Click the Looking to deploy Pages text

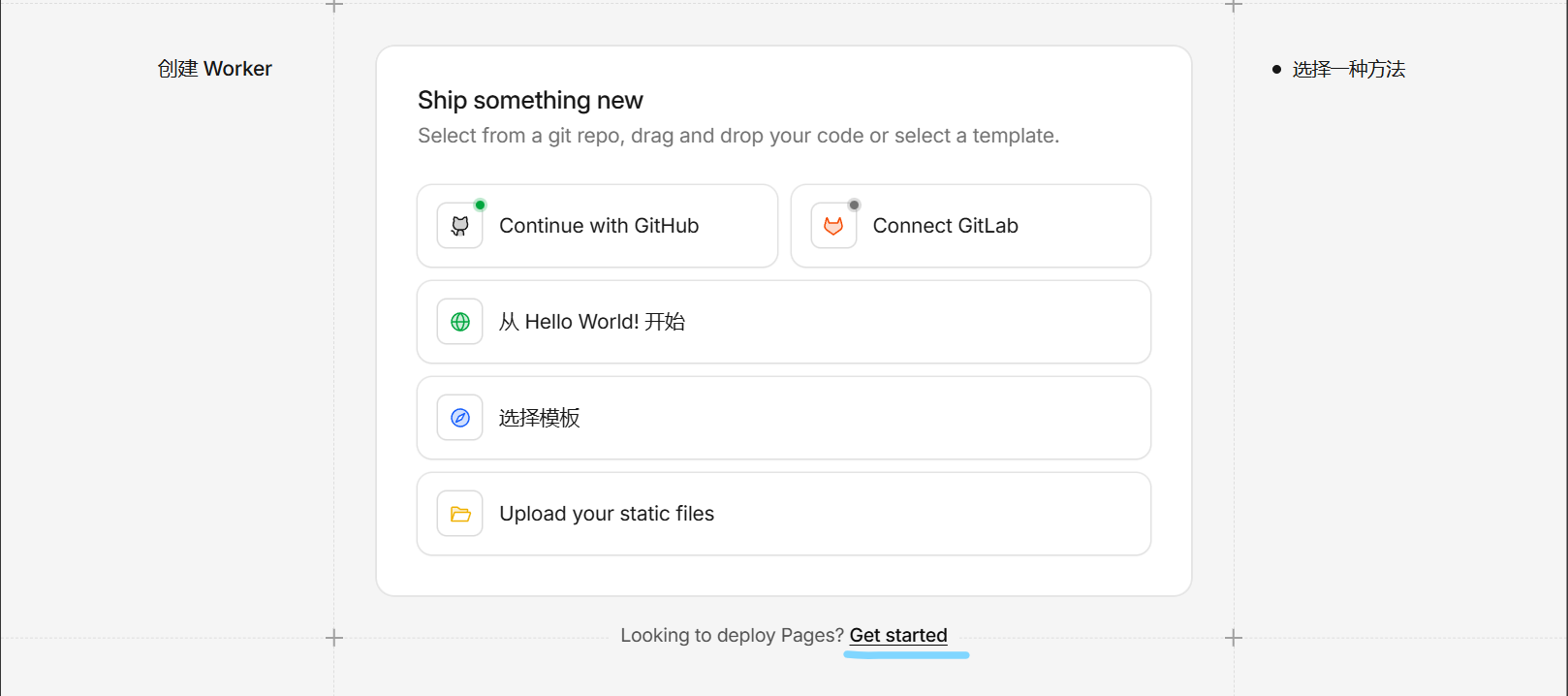coord(732,636)
